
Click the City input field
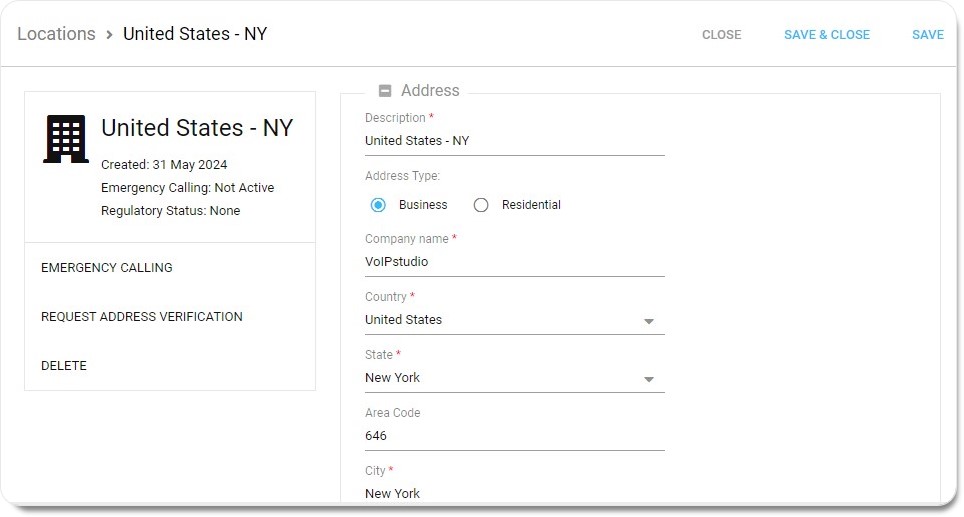(514, 493)
